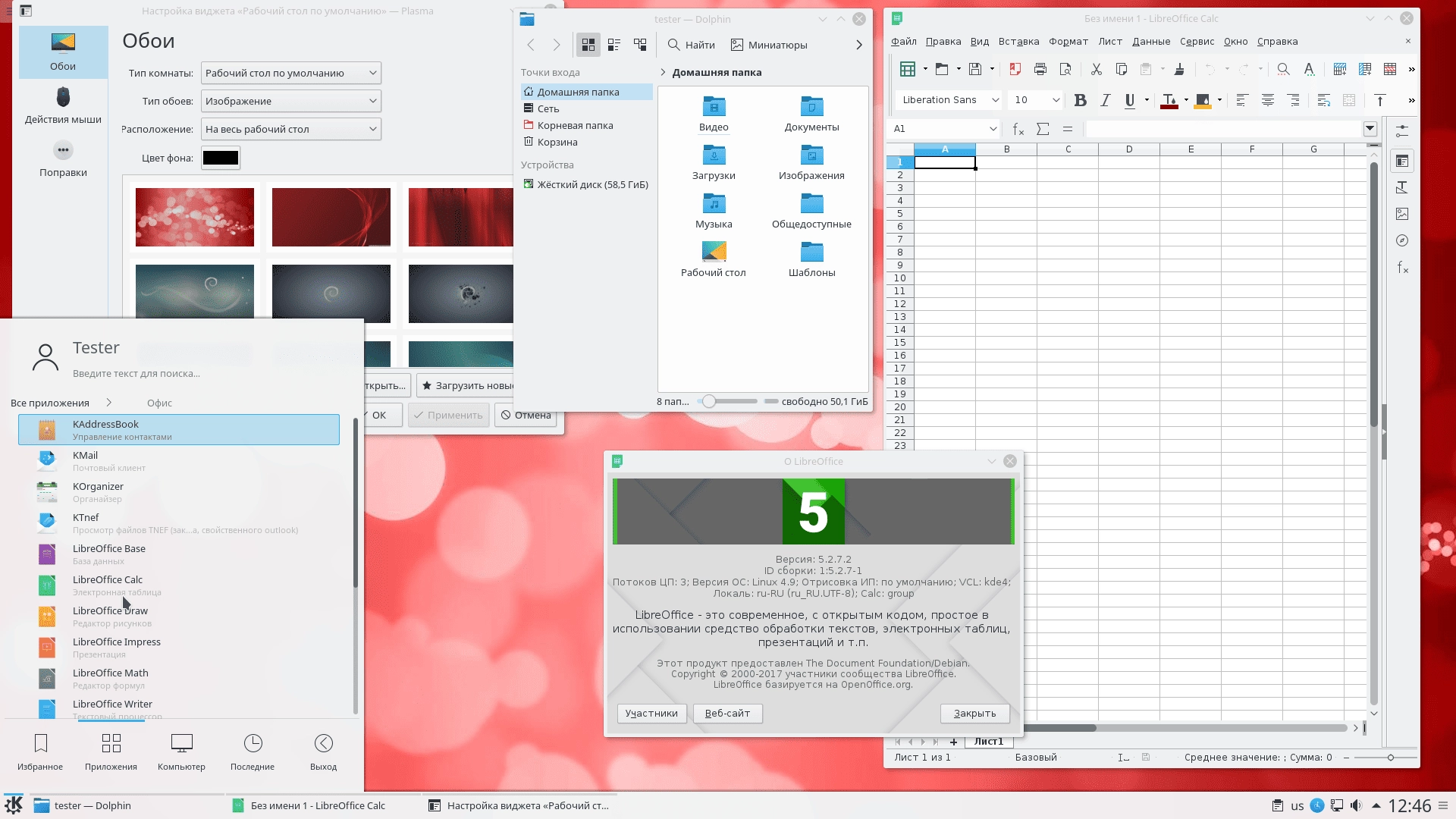Click the volume icon in system tray
Screen dimensions: 1456x819
tap(1356, 805)
